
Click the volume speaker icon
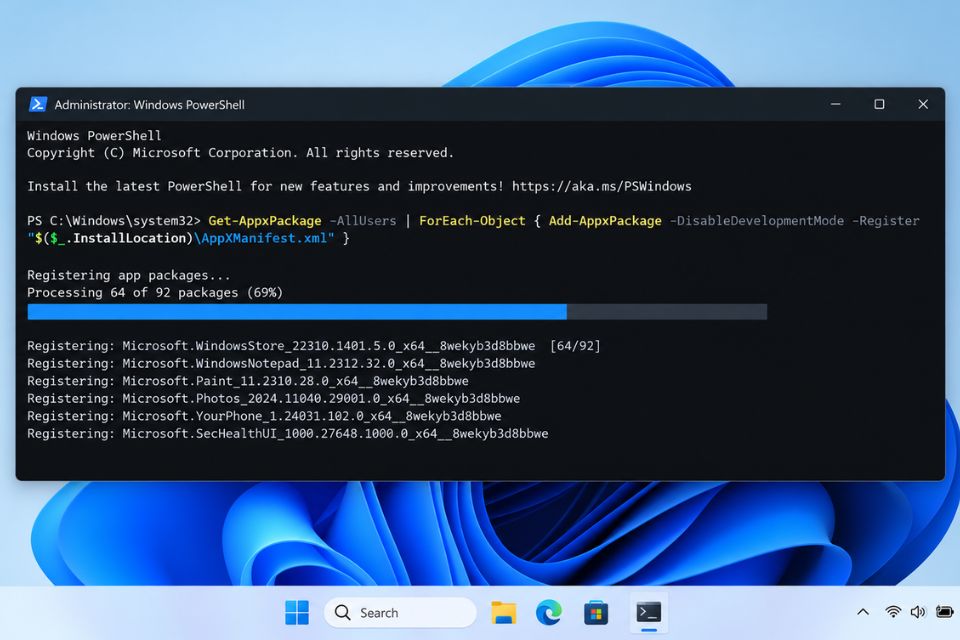point(918,612)
